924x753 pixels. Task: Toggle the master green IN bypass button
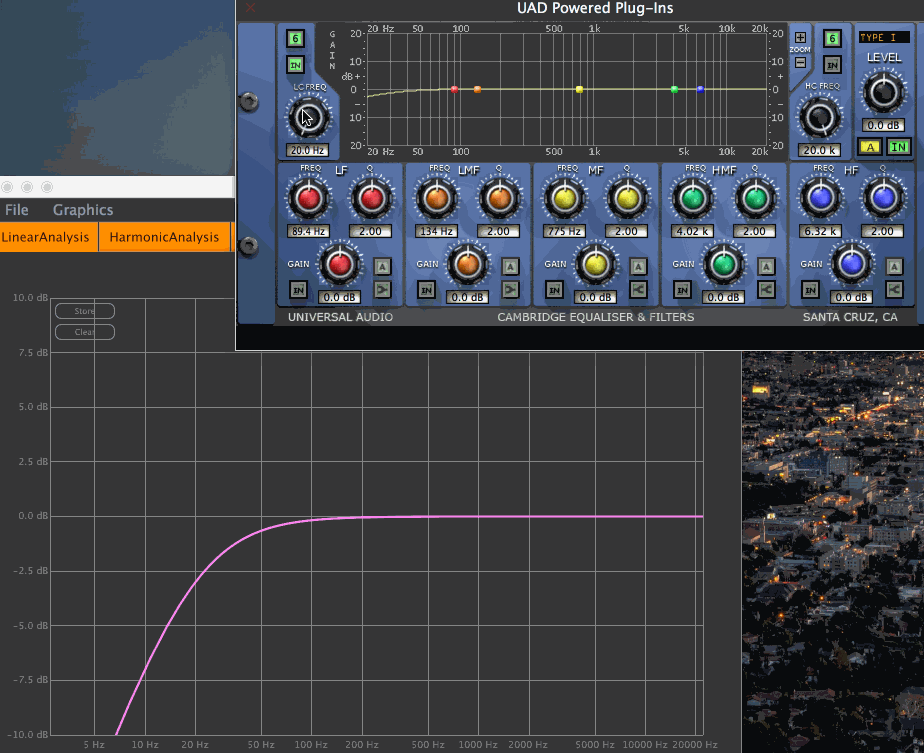pos(899,147)
